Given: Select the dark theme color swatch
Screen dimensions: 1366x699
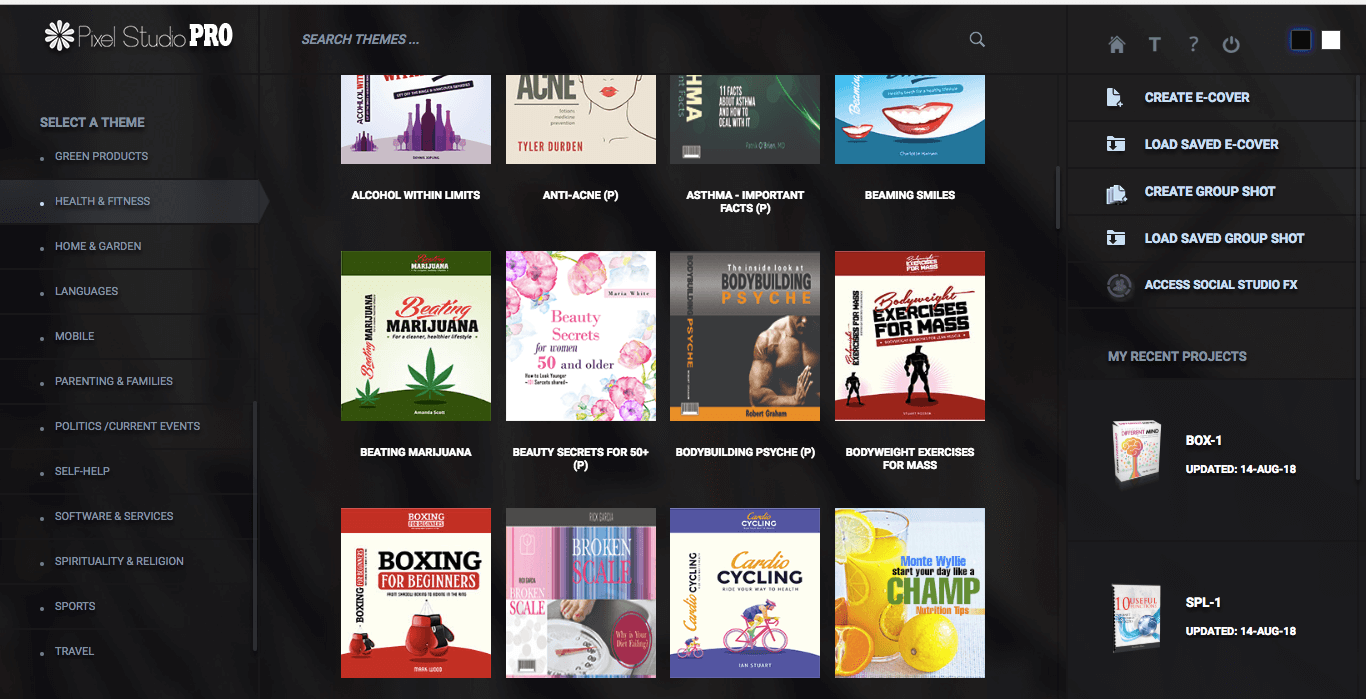Looking at the screenshot, I should tap(1301, 40).
